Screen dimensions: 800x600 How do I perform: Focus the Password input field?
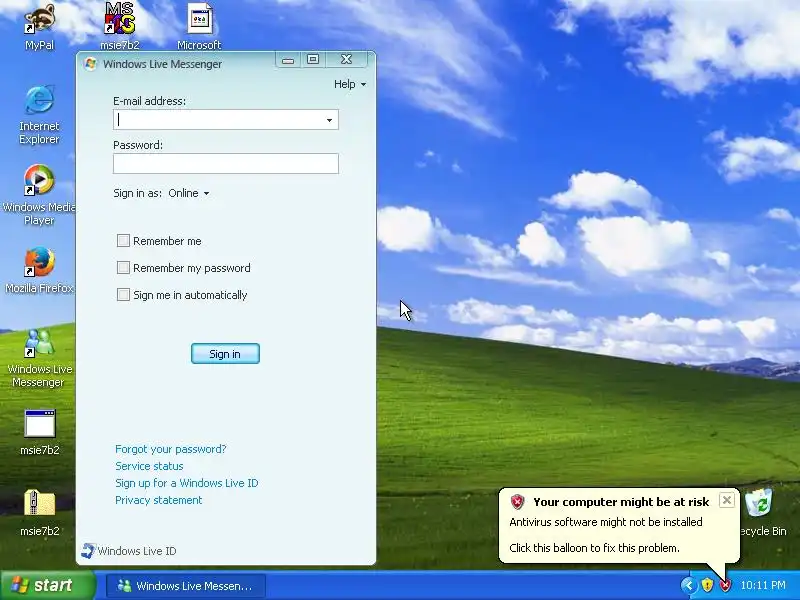click(226, 164)
